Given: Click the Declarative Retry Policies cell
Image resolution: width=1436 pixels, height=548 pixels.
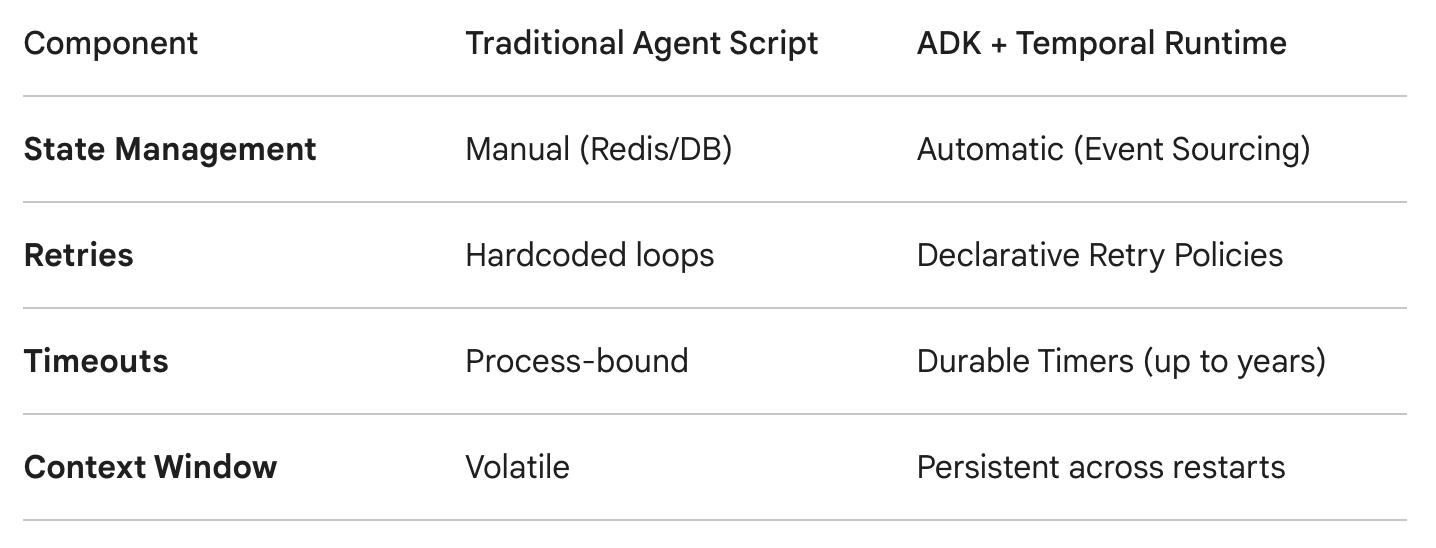Looking at the screenshot, I should (x=1100, y=255).
